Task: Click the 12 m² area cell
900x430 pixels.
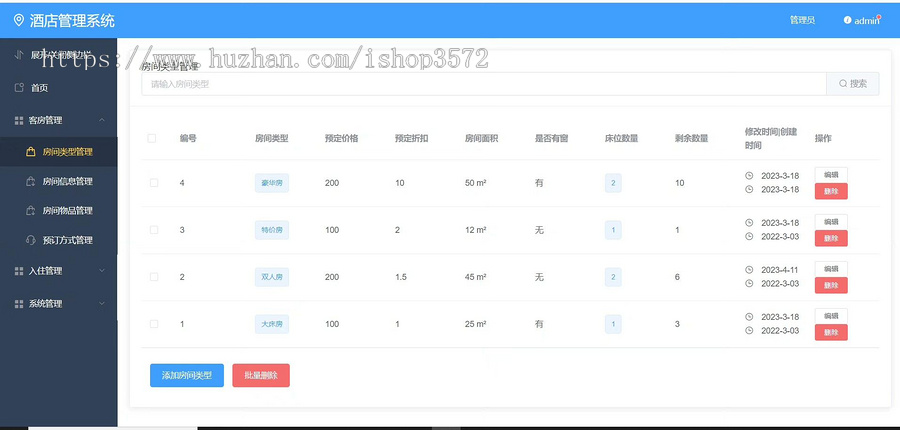Action: click(476, 230)
